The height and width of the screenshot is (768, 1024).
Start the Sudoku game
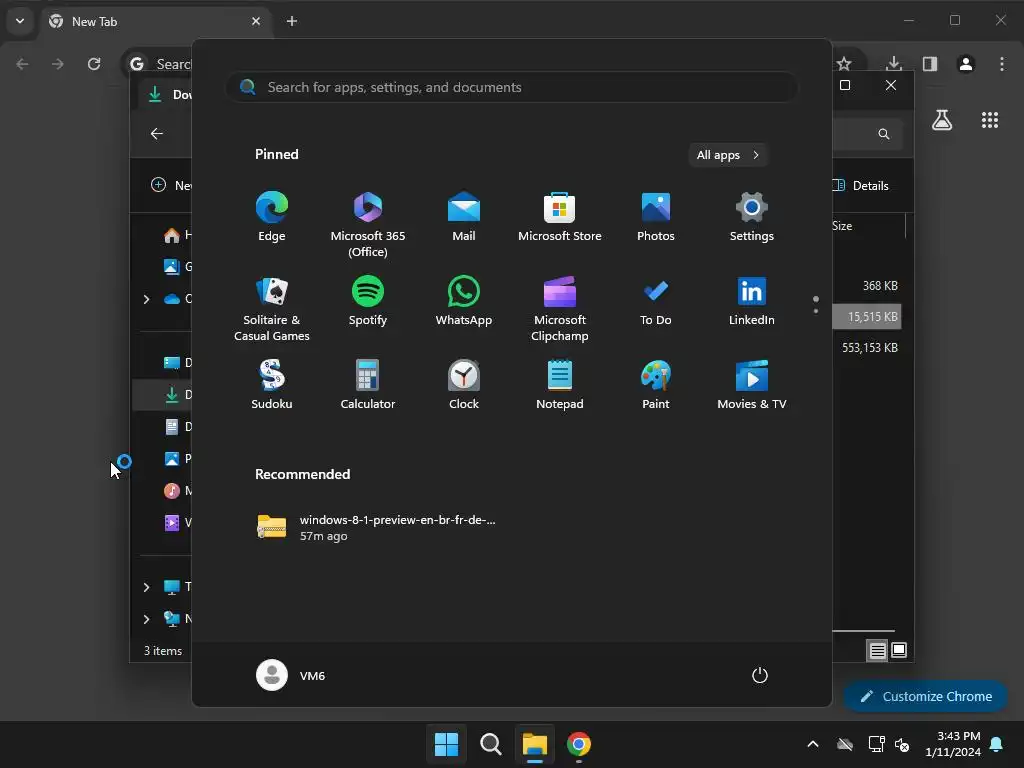coord(272,385)
